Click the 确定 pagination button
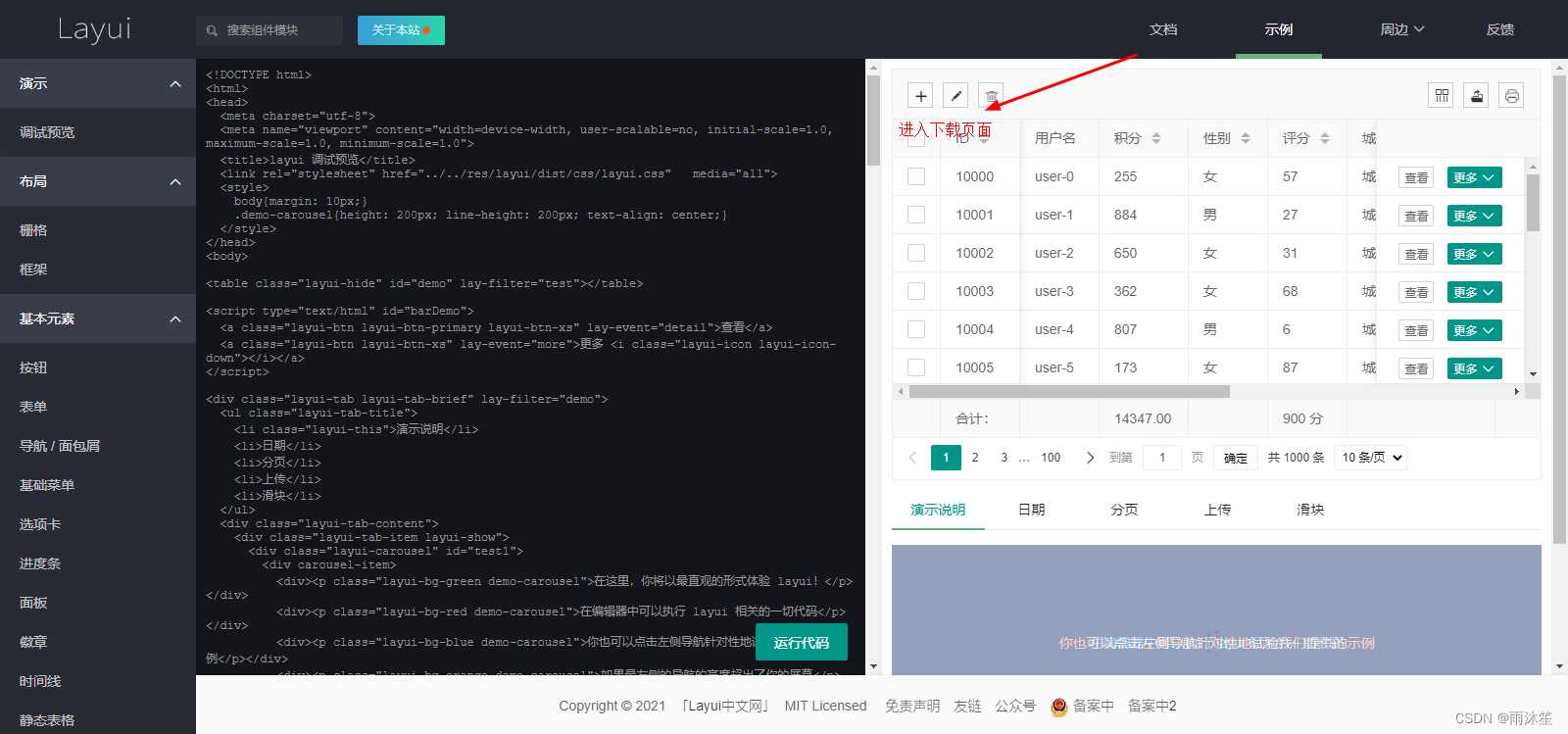The width and height of the screenshot is (1568, 734). [x=1236, y=458]
